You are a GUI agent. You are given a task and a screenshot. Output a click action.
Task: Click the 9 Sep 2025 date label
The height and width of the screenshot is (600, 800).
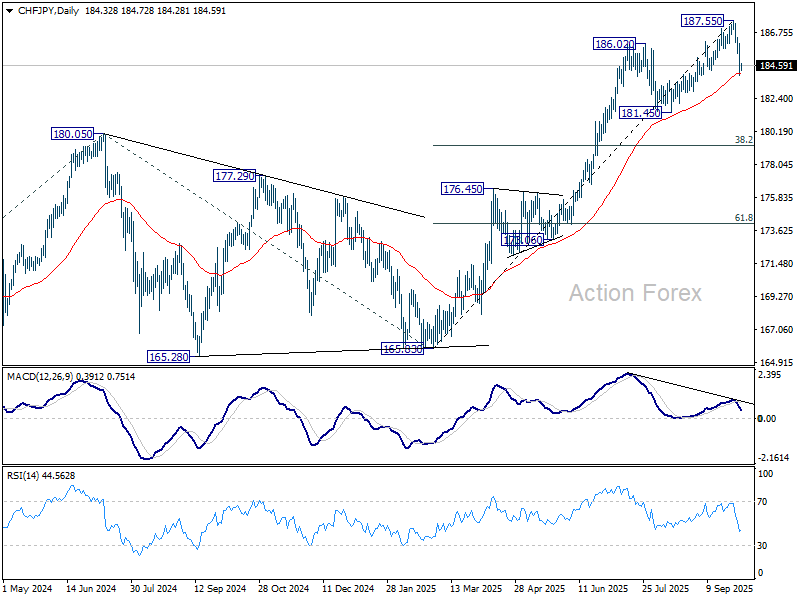click(730, 589)
